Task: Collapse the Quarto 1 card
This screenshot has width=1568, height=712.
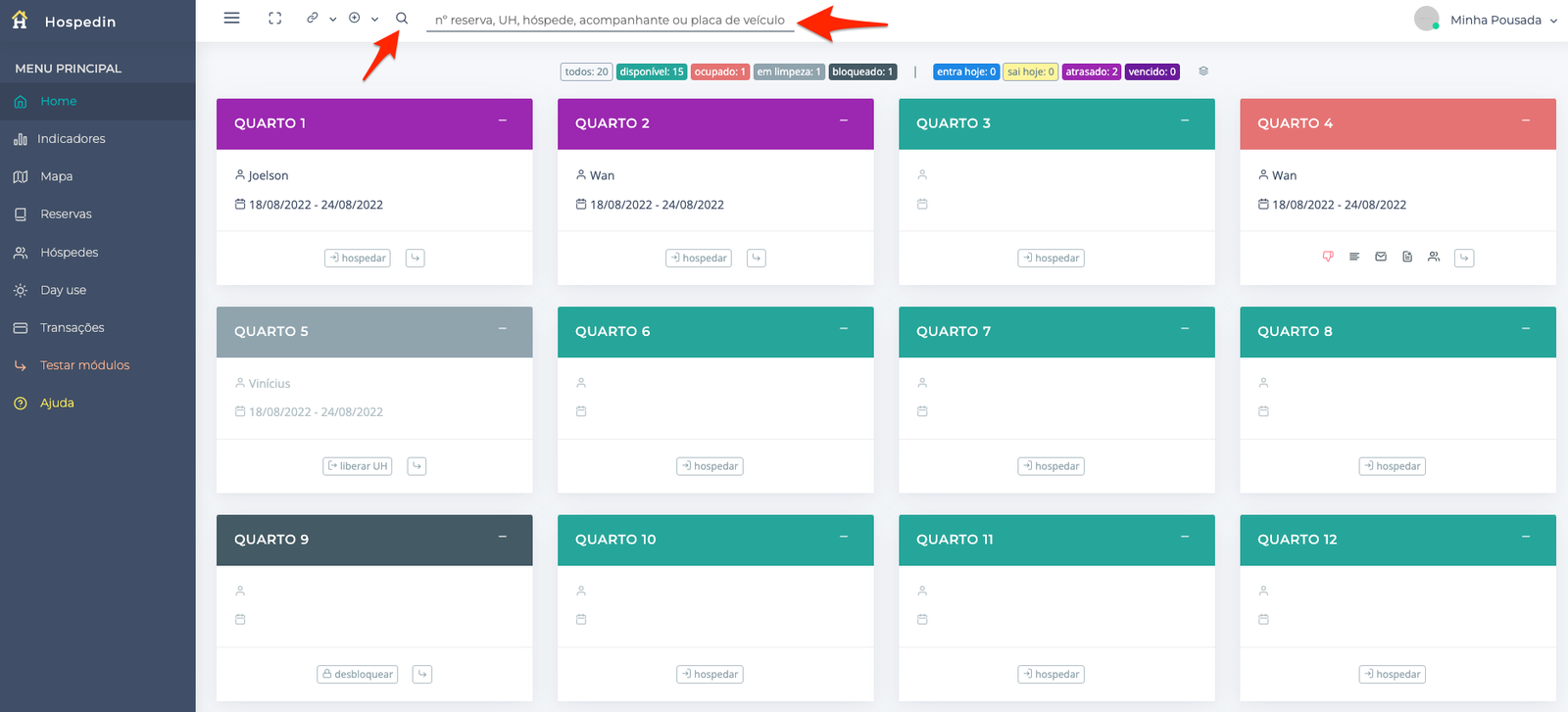Action: (503, 120)
